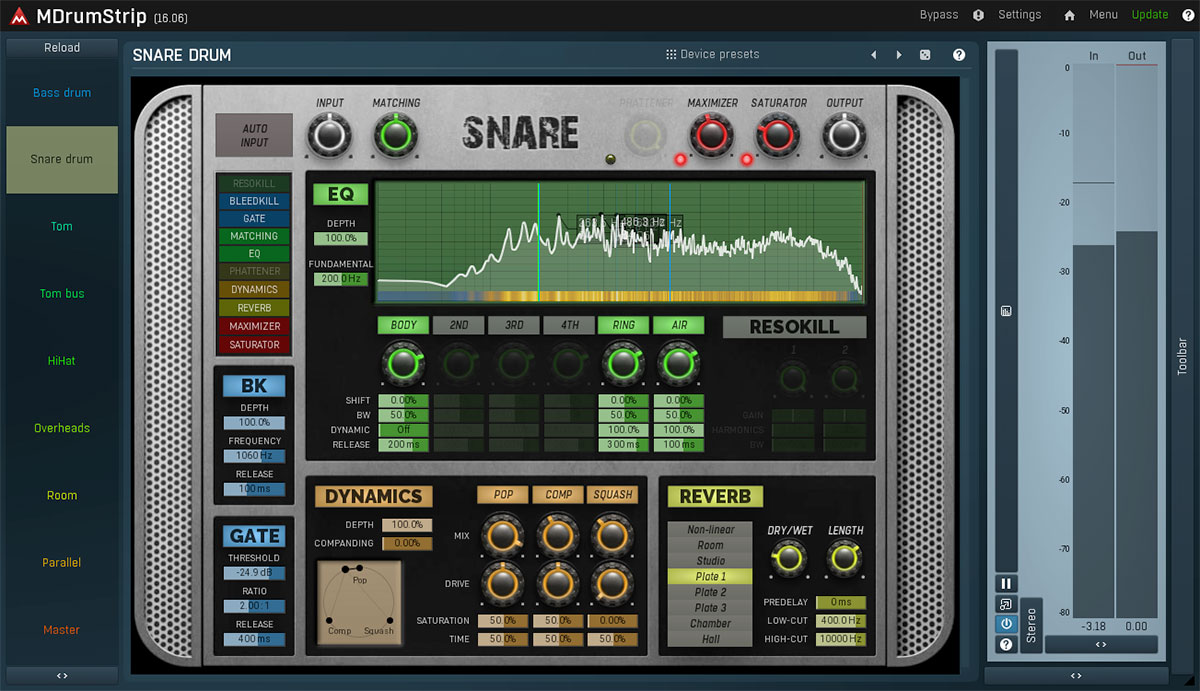This screenshot has width=1200, height=691.
Task: Click RESOKILL in module list
Action: tap(254, 184)
